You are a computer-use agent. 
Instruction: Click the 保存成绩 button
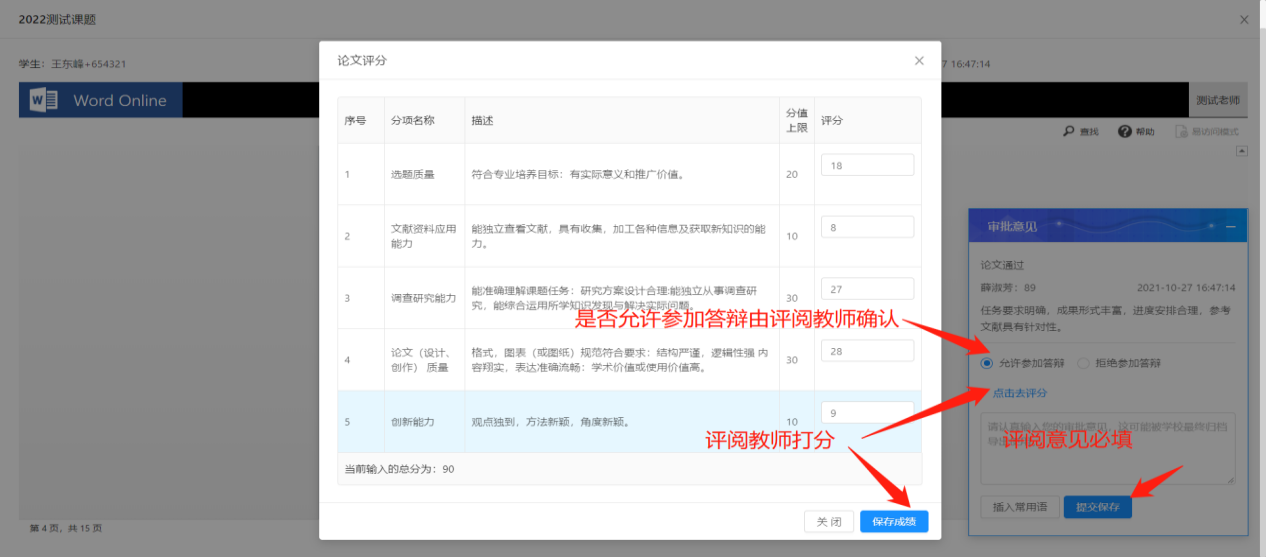tap(894, 521)
